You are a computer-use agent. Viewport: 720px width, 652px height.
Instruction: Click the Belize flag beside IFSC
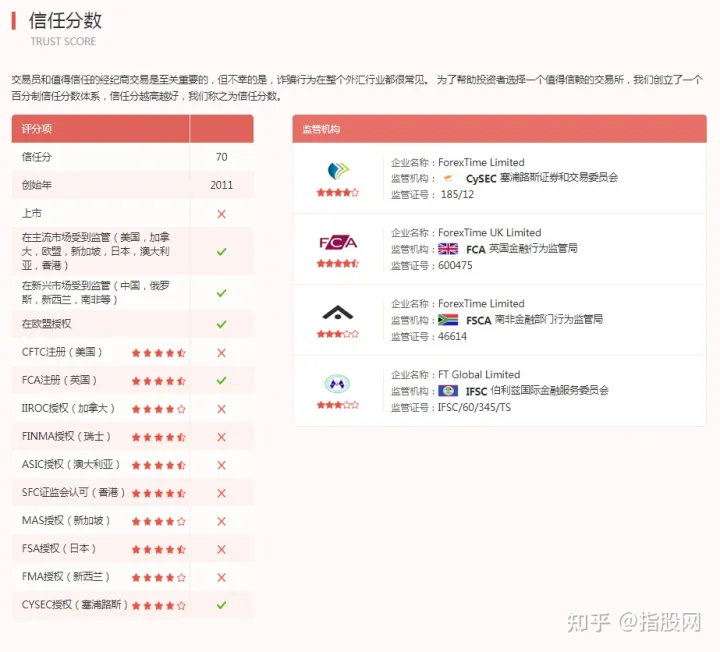pyautogui.click(x=448, y=391)
